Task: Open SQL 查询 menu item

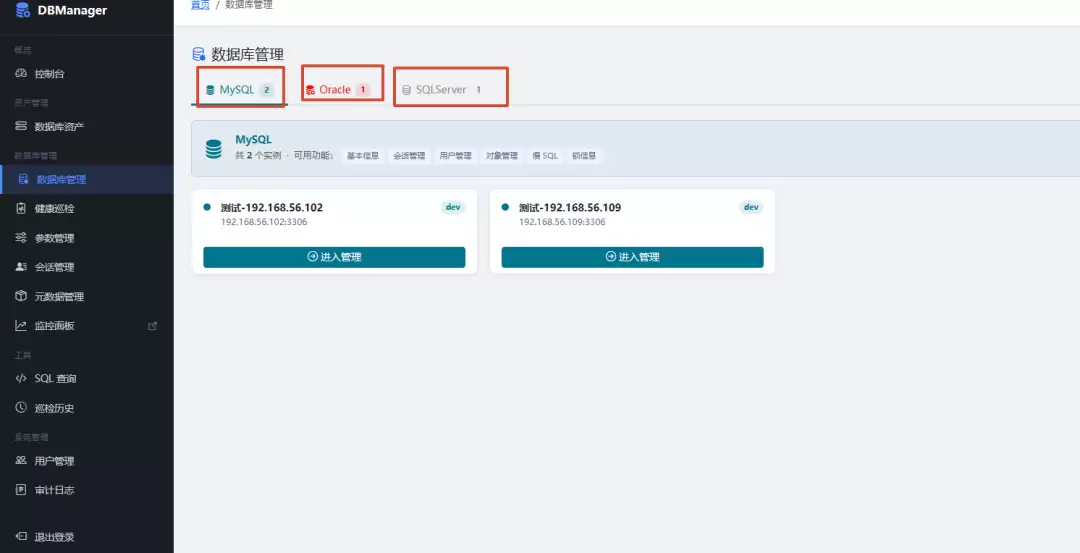Action: tap(87, 378)
